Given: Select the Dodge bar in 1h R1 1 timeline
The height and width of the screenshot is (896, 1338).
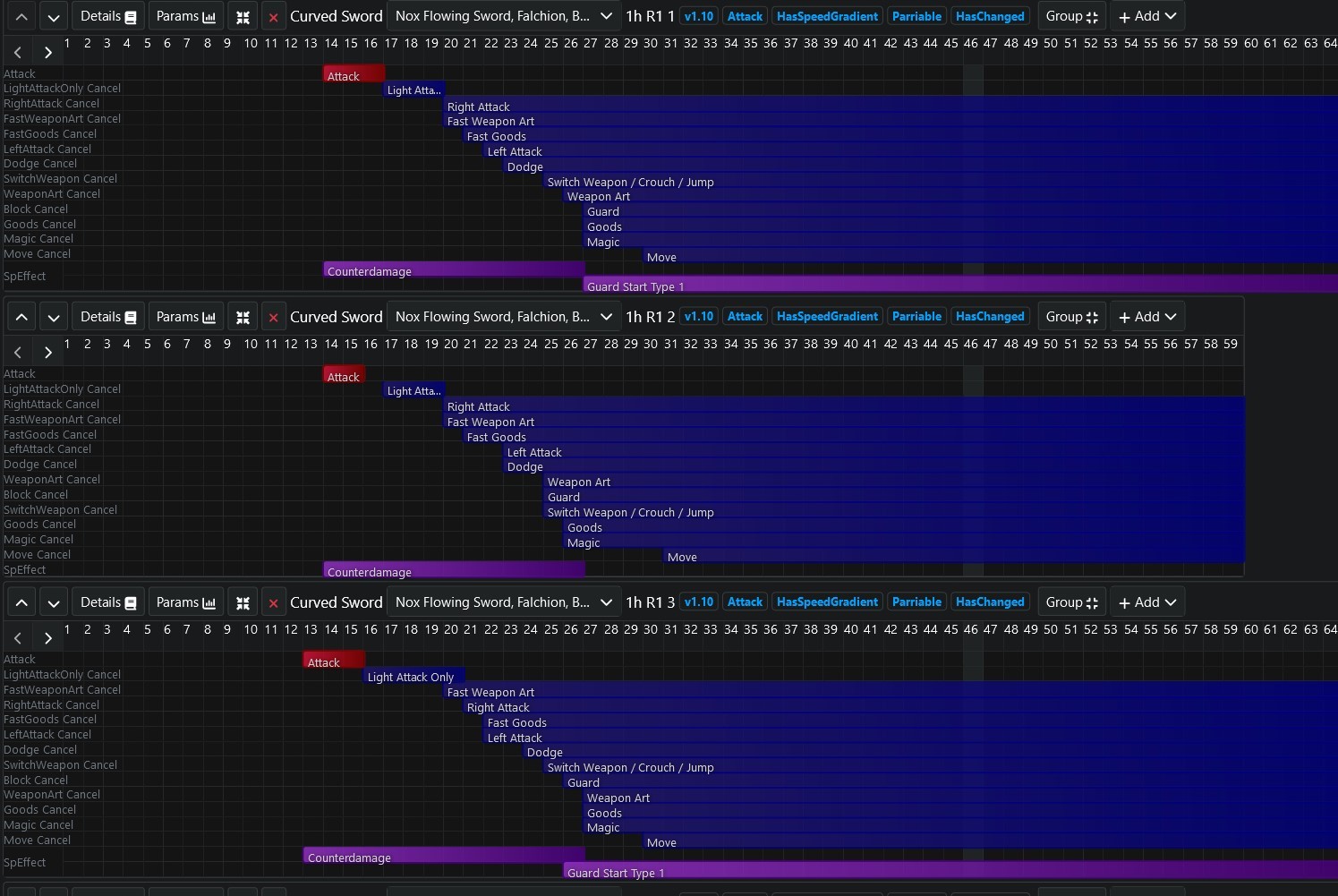Looking at the screenshot, I should 921,166.
